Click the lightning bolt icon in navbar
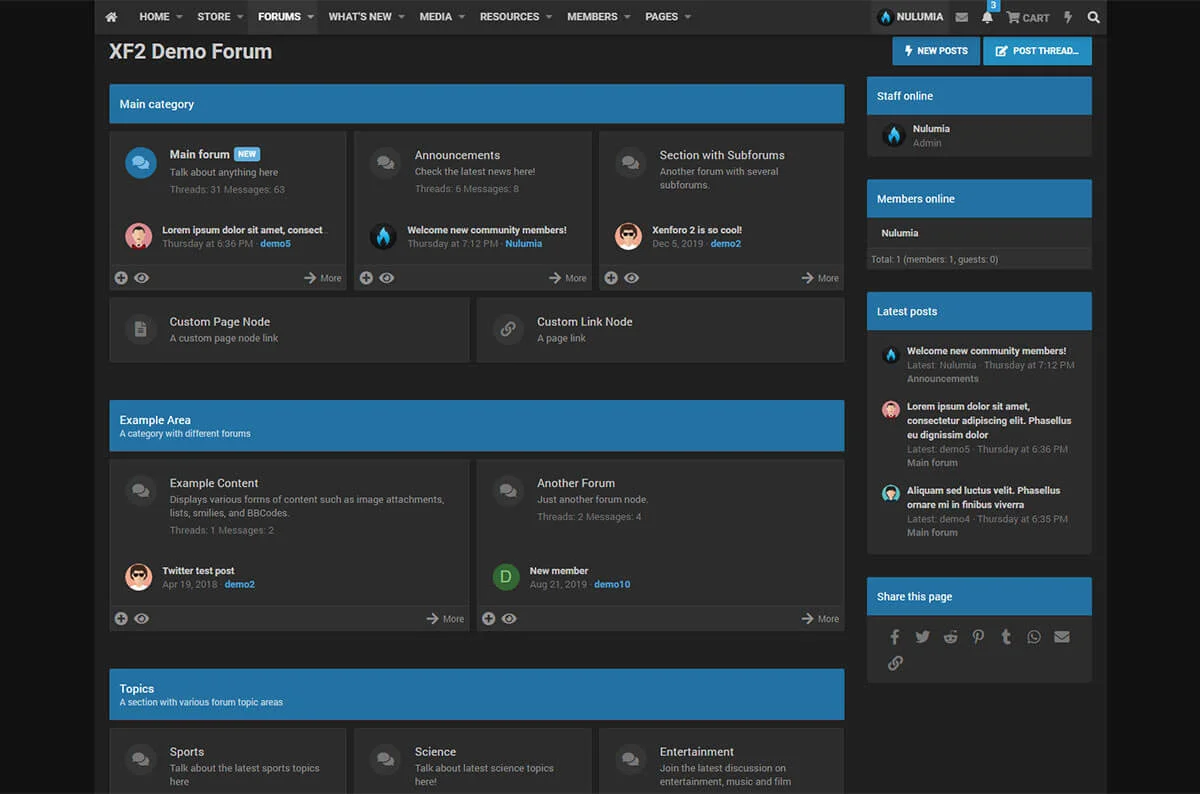The image size is (1200, 794). click(1068, 17)
